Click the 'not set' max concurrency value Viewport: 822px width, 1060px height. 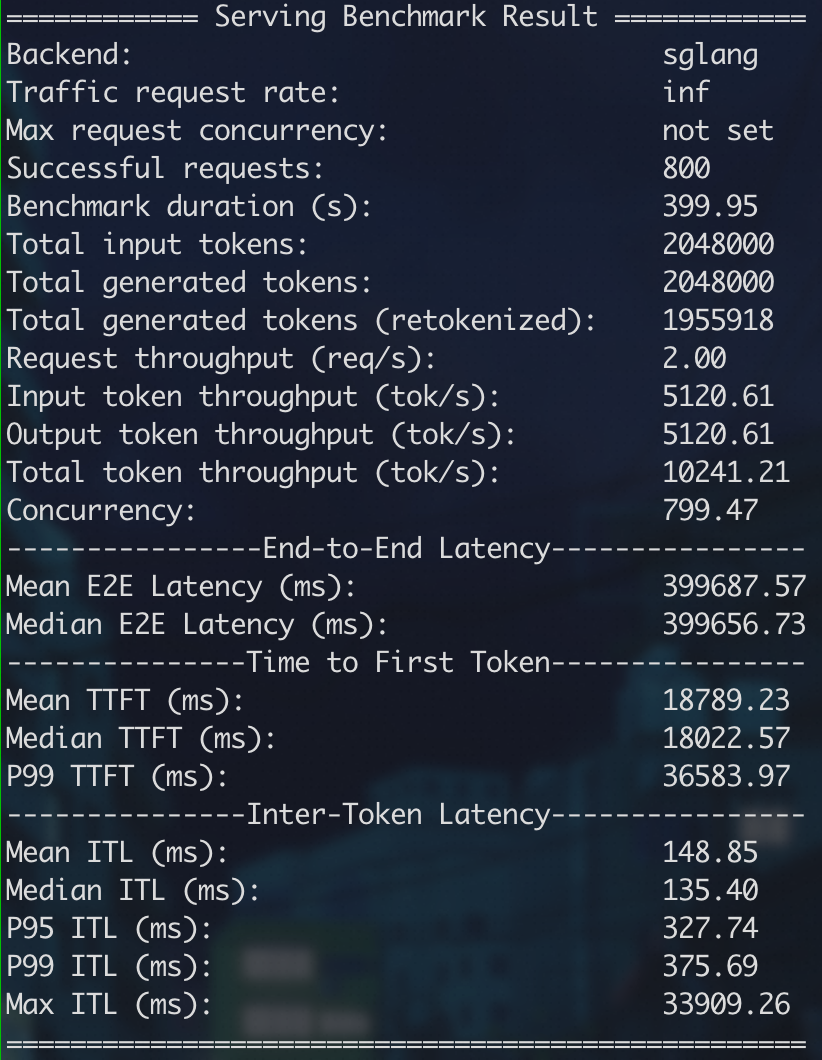click(718, 131)
